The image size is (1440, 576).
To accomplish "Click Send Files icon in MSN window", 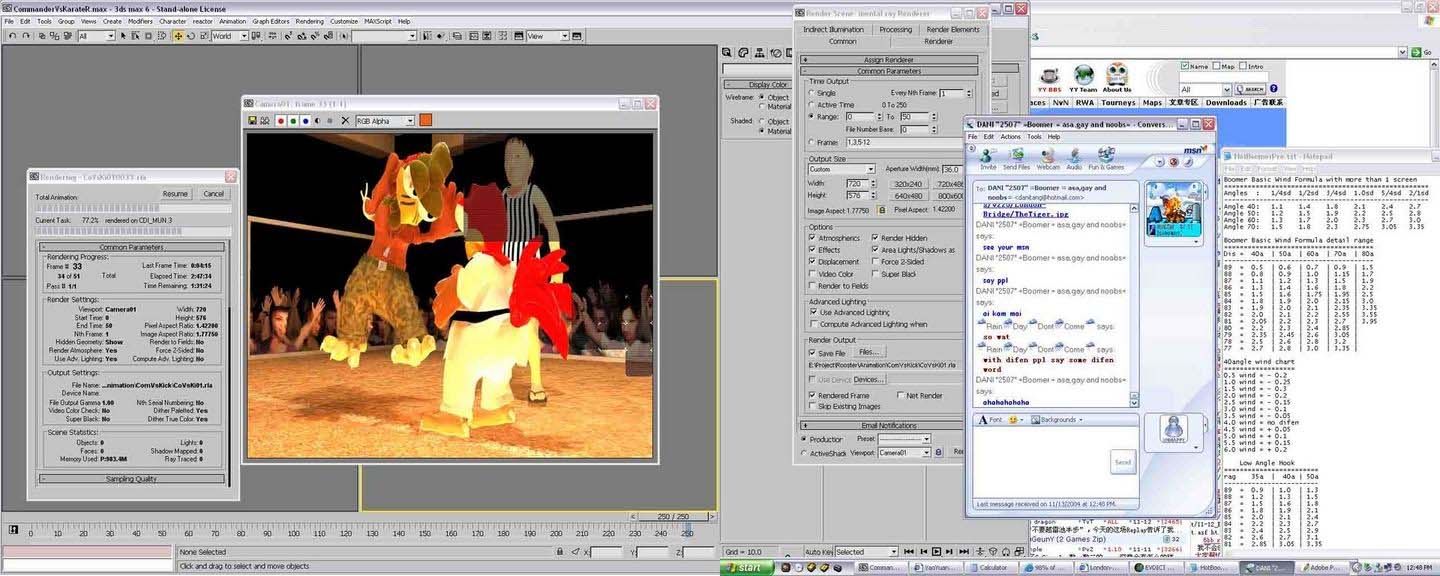I will point(1017,158).
